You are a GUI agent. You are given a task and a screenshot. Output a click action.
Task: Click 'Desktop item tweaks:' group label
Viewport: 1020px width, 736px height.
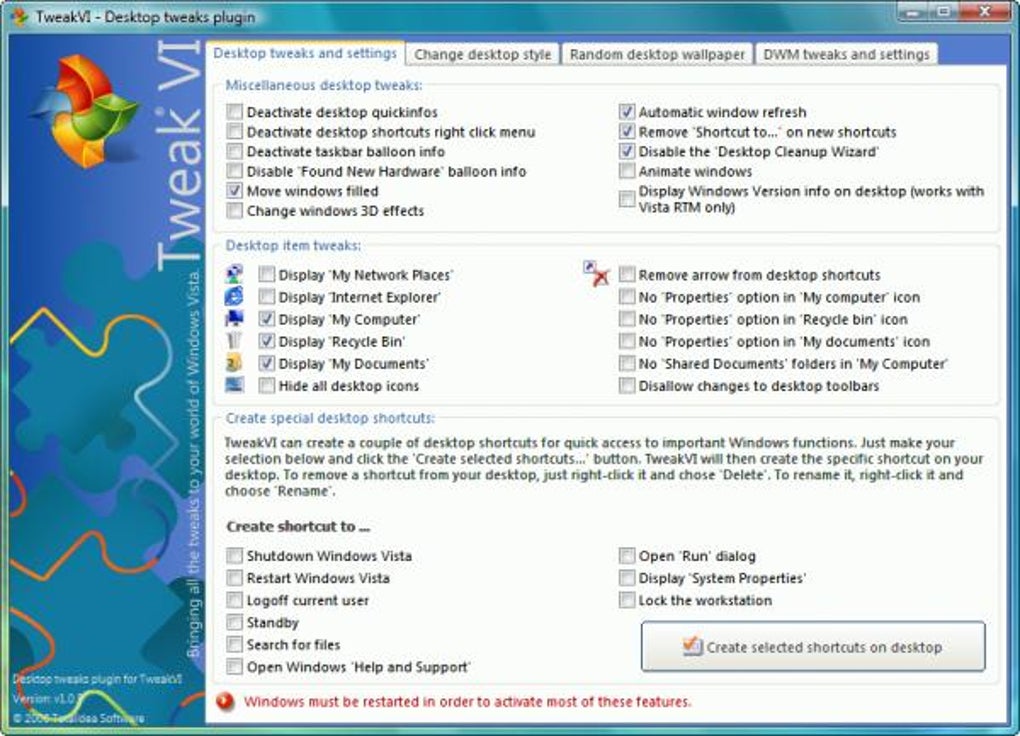(293, 245)
